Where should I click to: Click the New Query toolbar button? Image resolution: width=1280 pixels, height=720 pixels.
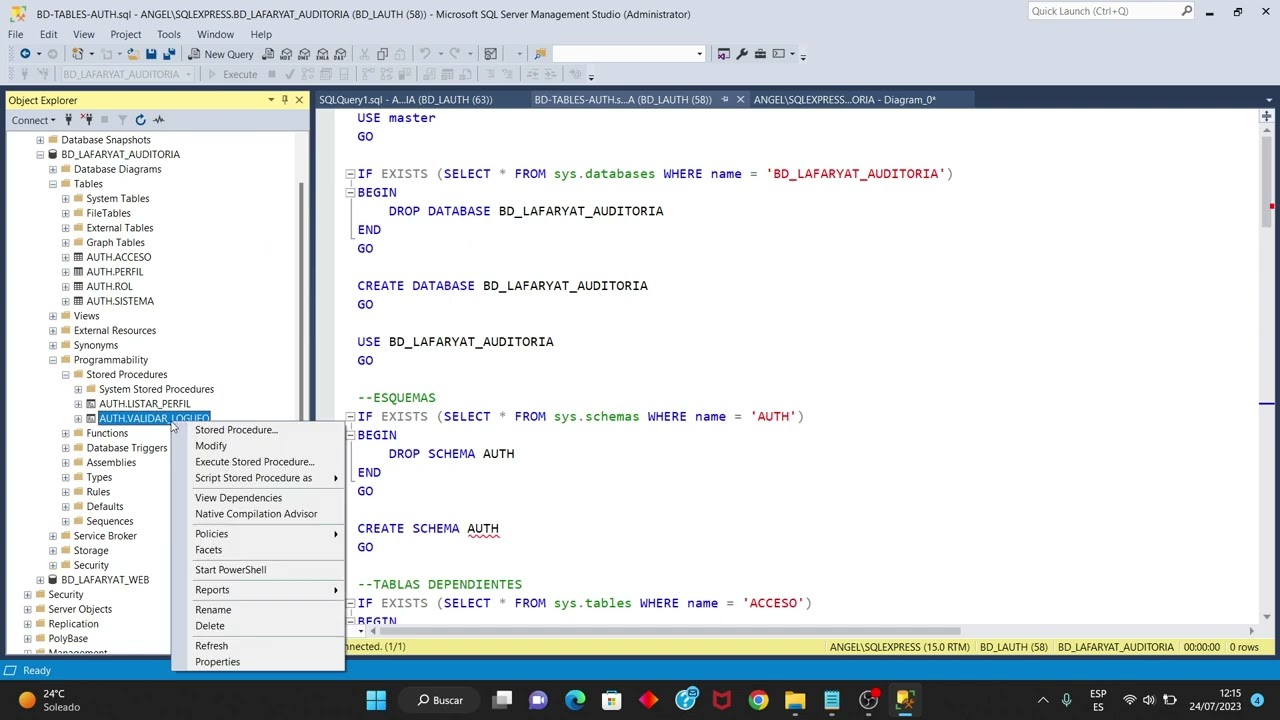[220, 54]
